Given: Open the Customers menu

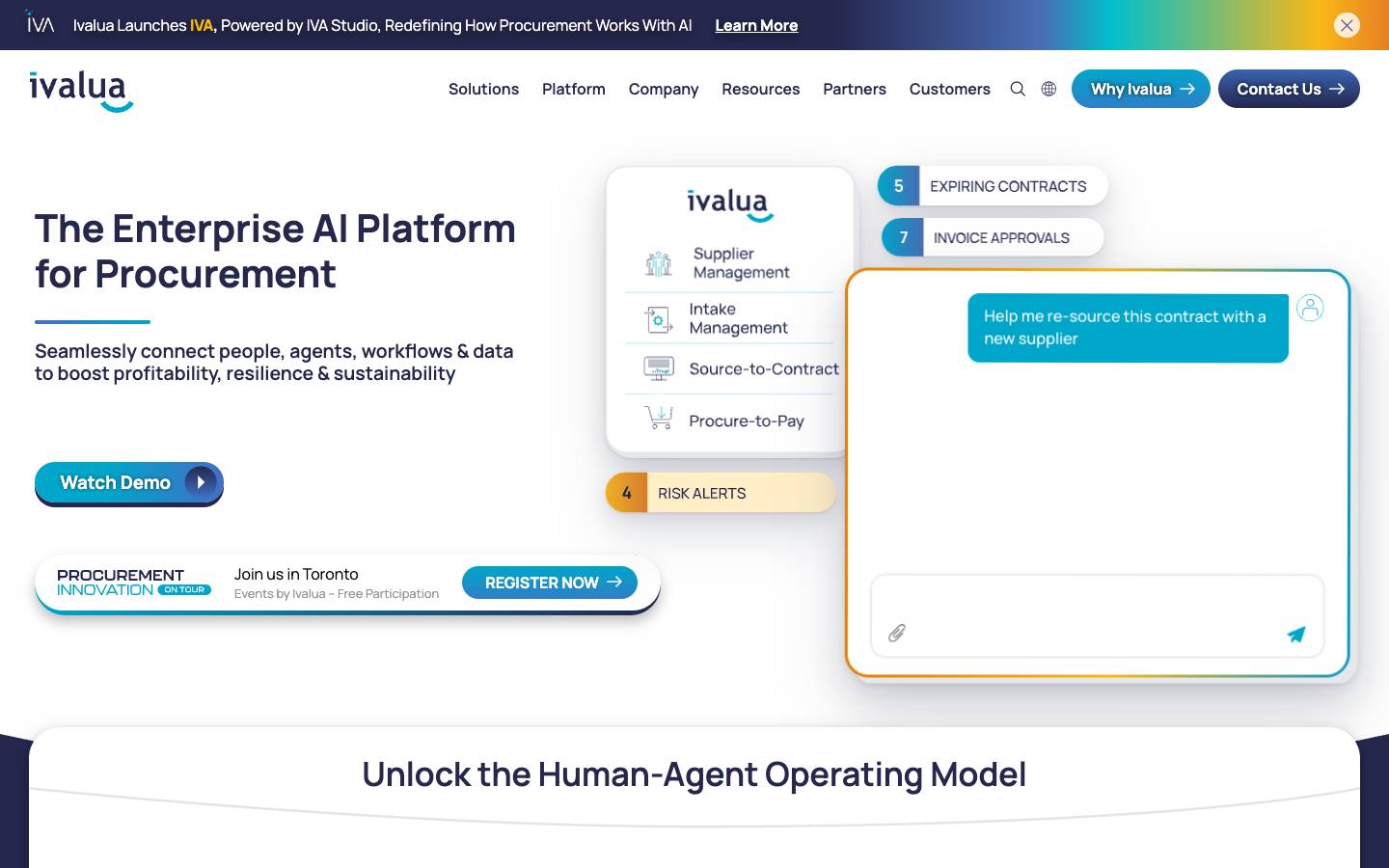Looking at the screenshot, I should (950, 89).
